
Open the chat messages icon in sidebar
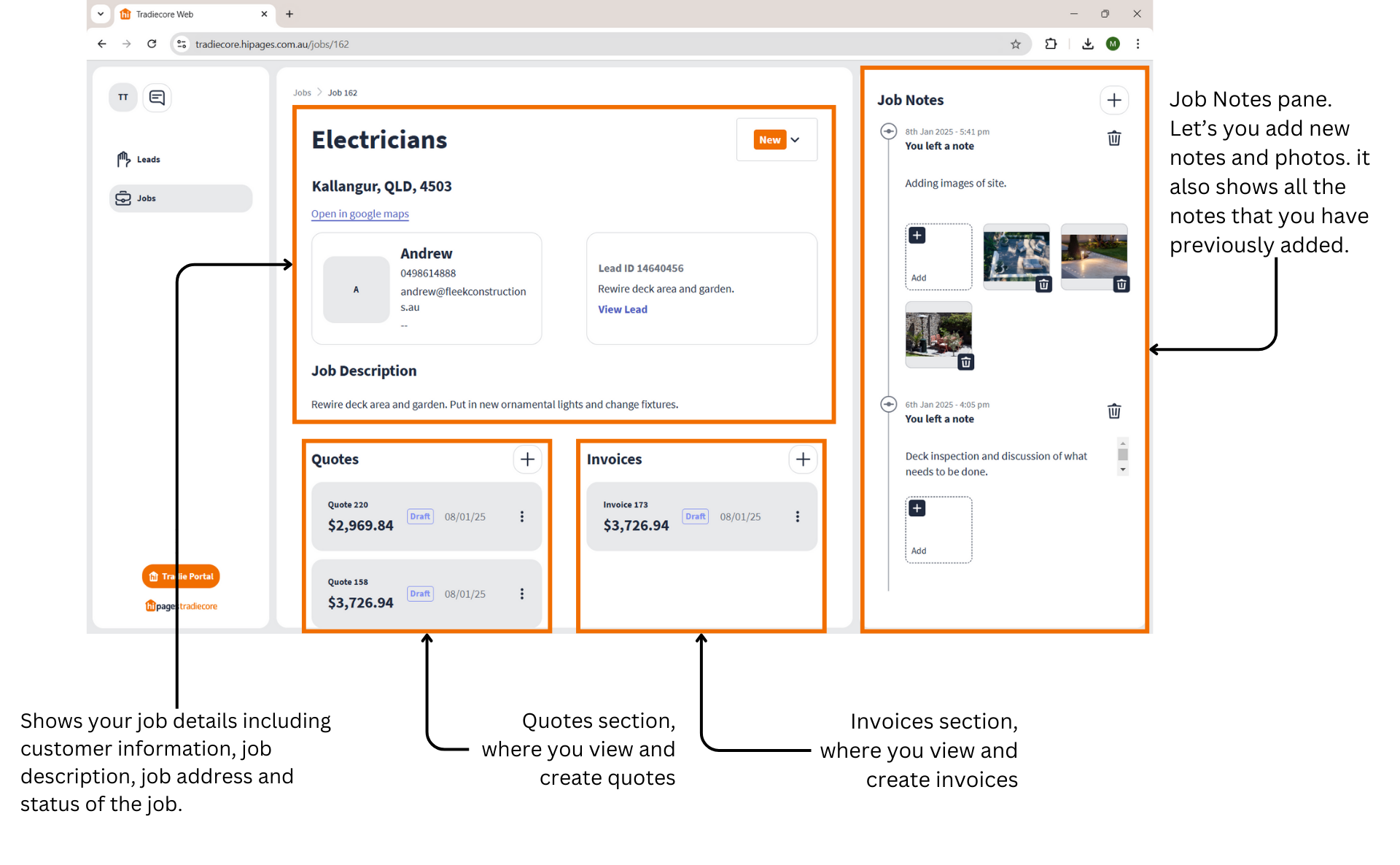point(157,97)
